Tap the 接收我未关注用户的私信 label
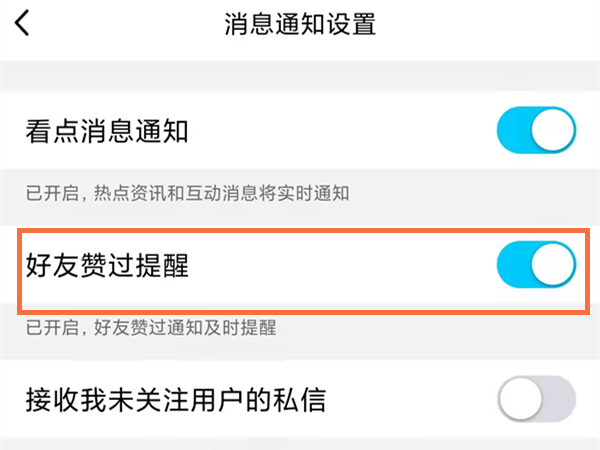Viewport: 600px width, 450px height. pos(175,401)
